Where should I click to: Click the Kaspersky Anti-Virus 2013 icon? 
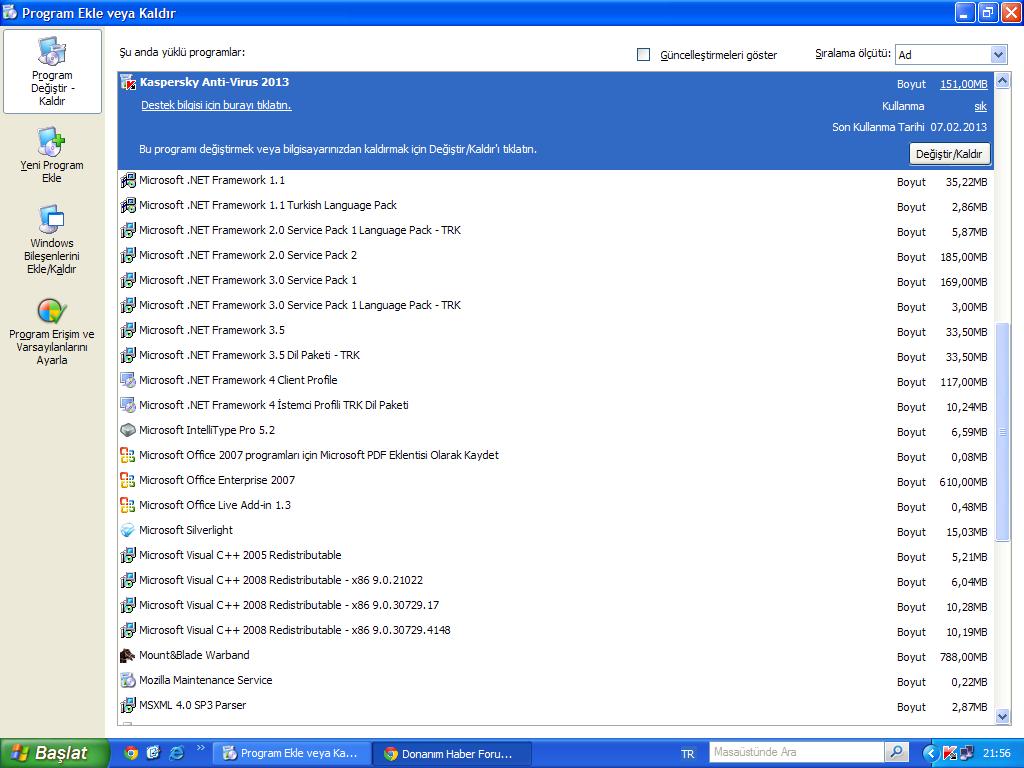(128, 82)
